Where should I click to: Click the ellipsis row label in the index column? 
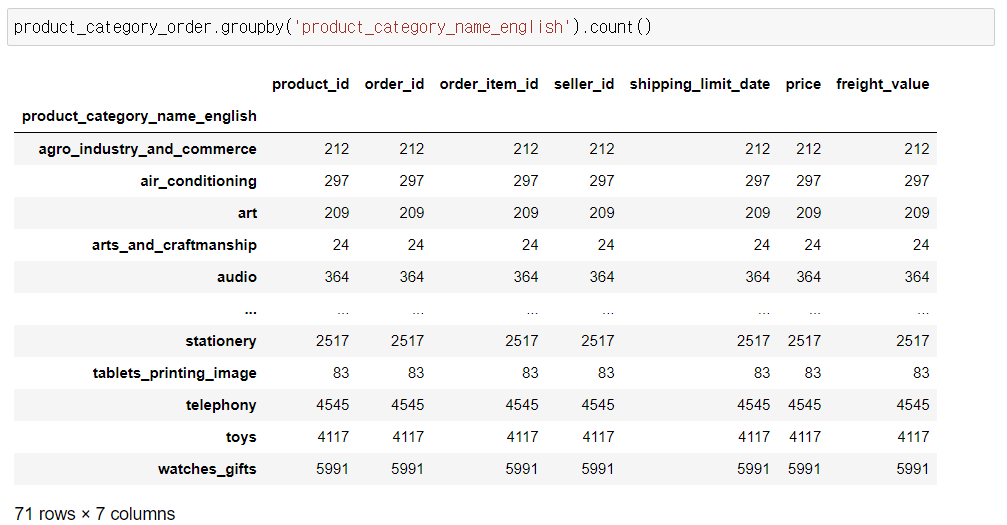pos(250,312)
